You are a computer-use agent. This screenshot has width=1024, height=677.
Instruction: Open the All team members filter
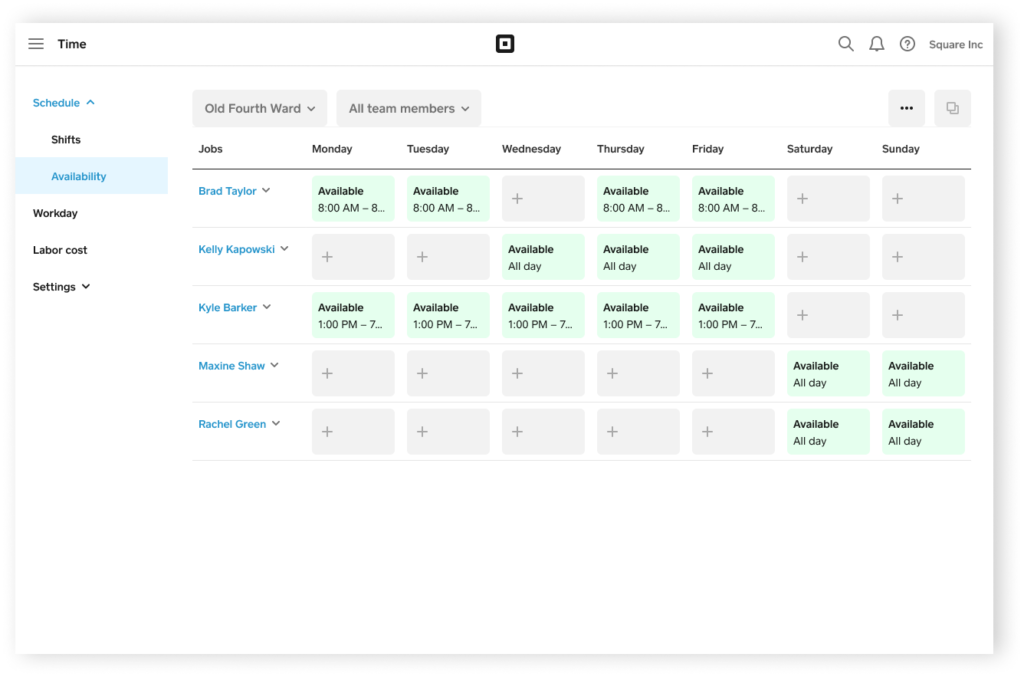408,108
